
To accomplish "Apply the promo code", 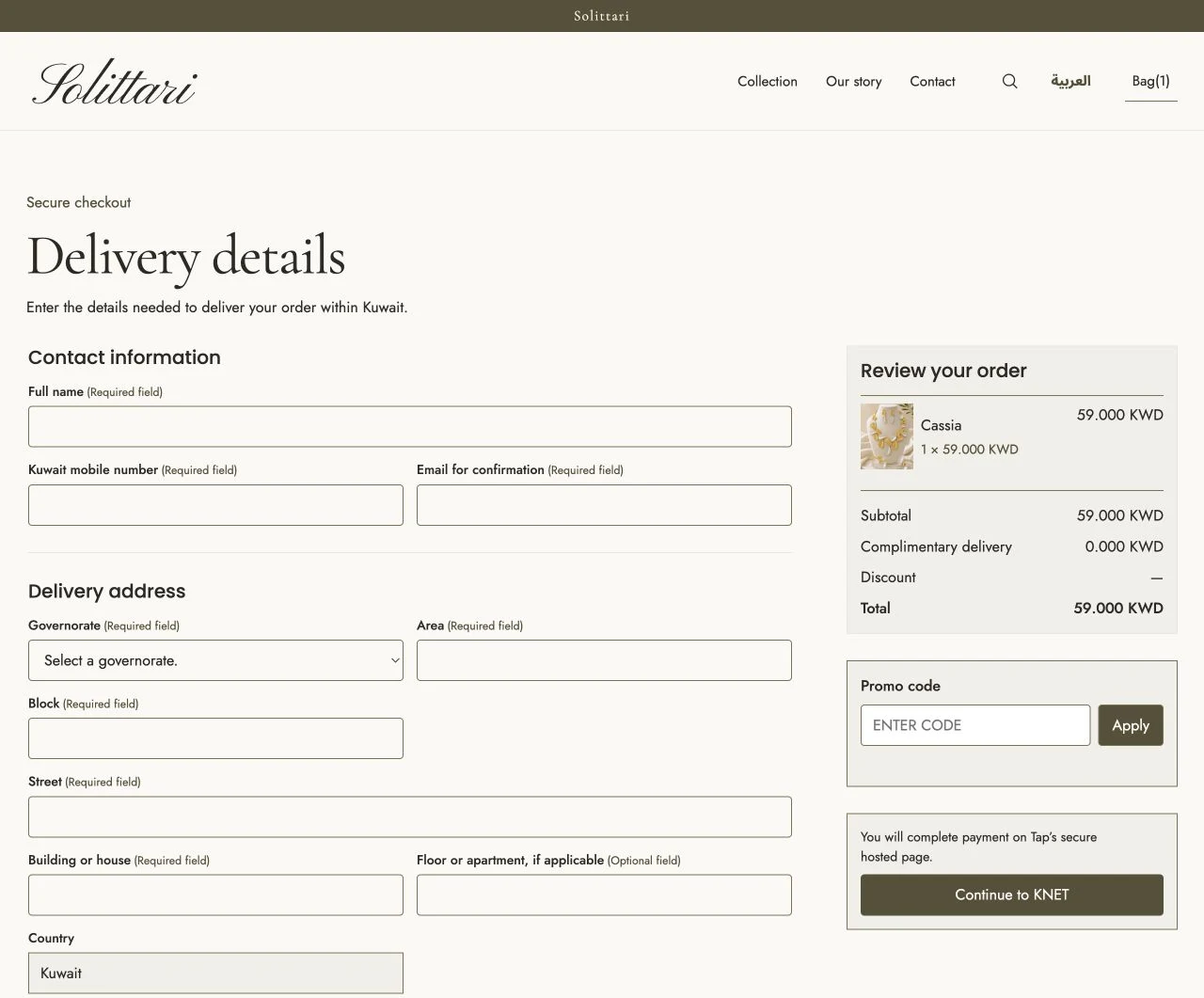I will pos(1131,725).
